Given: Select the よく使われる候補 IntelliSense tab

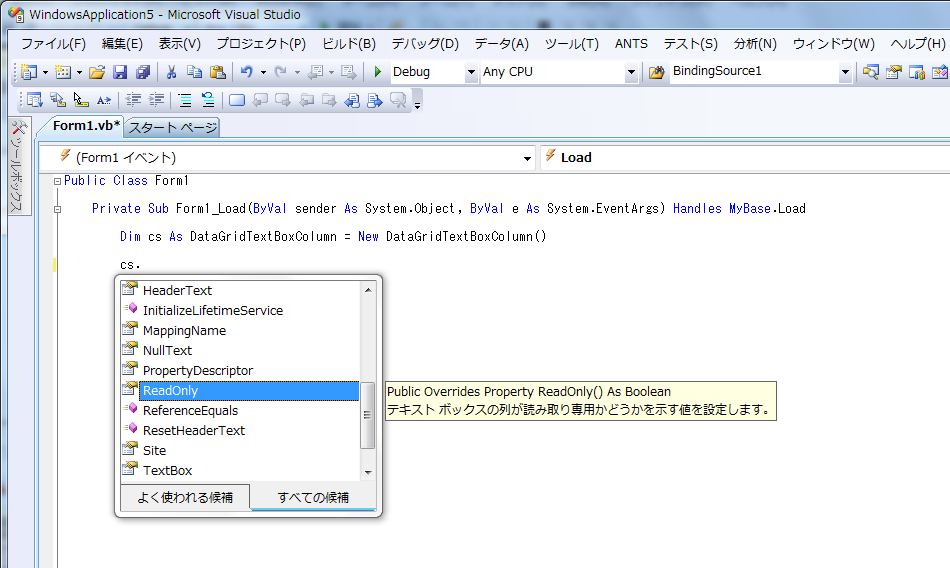Looking at the screenshot, I should click(x=185, y=498).
